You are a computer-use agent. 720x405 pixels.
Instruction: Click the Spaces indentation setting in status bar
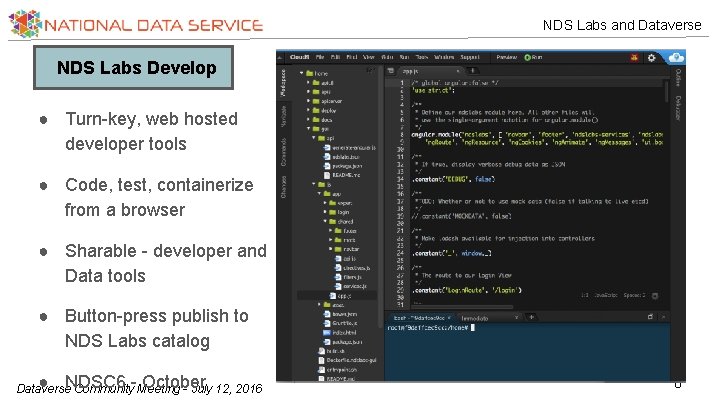(634, 295)
